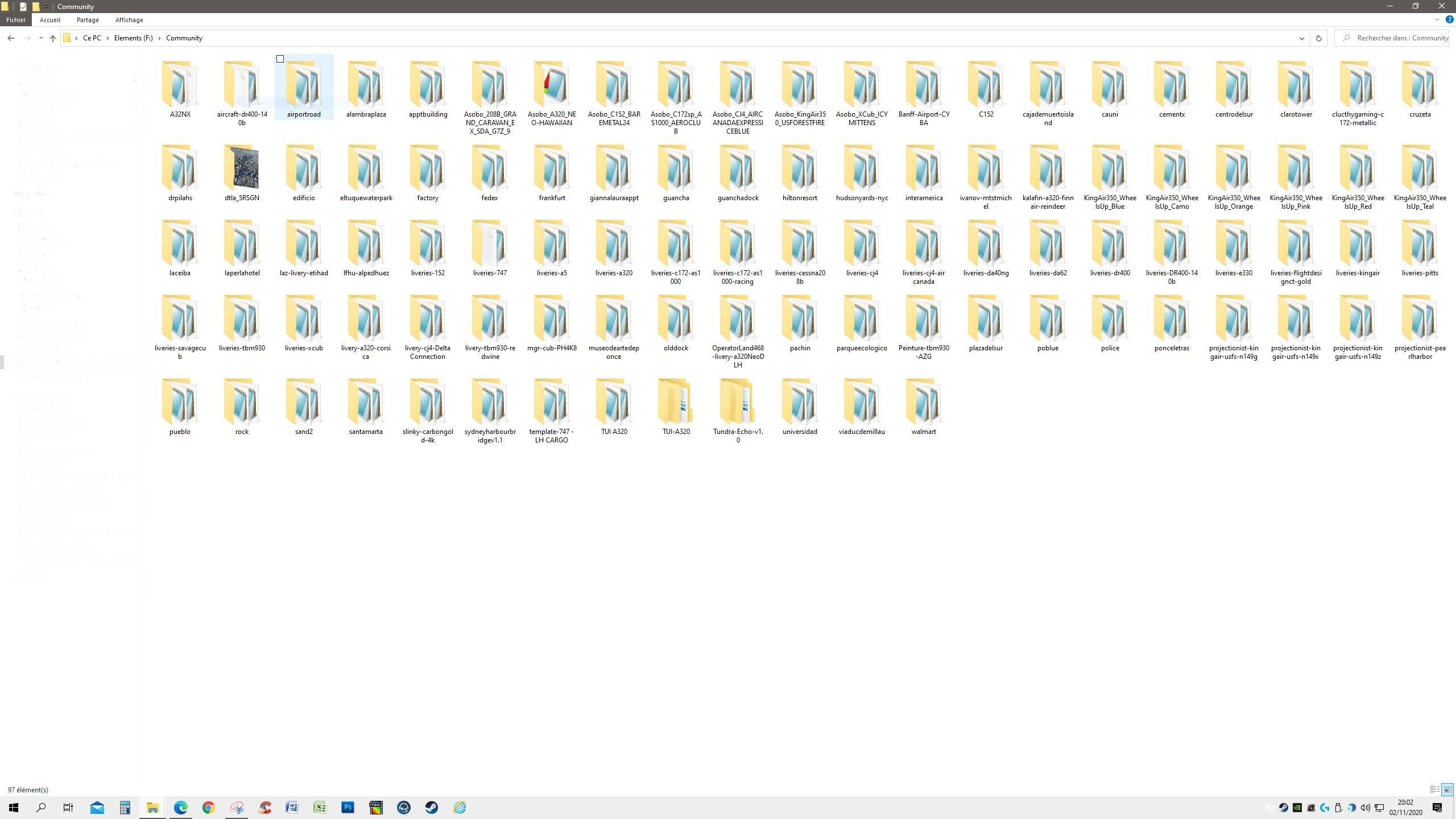Switch to large icons view layout

(x=1447, y=789)
